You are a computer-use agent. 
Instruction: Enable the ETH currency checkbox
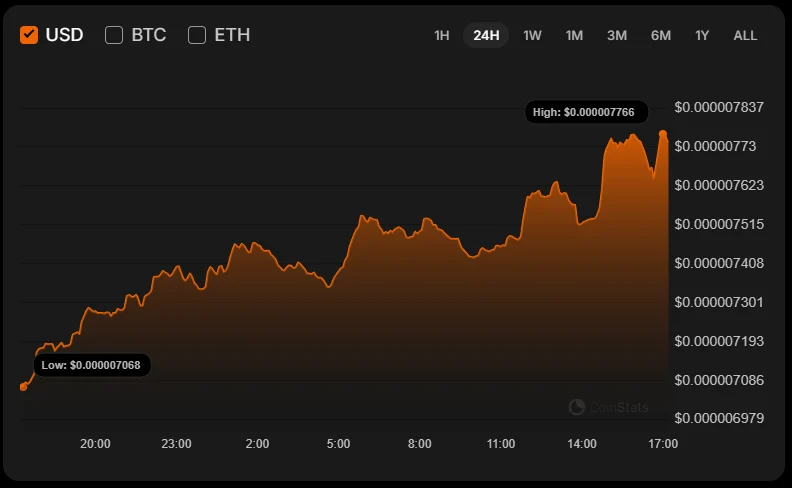pyautogui.click(x=197, y=35)
